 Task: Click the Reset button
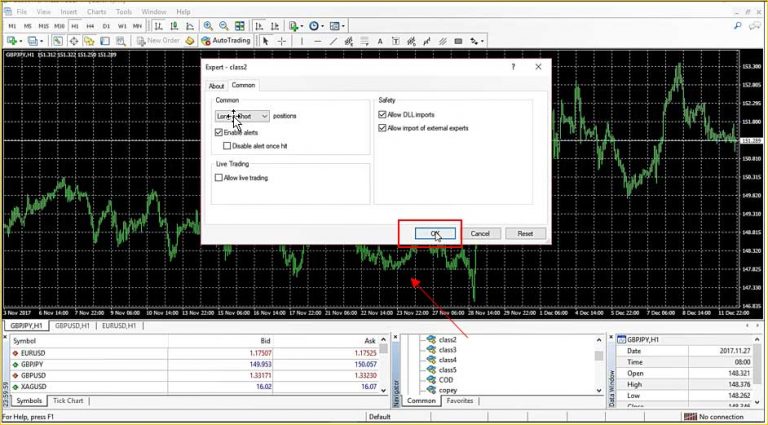(x=525, y=234)
